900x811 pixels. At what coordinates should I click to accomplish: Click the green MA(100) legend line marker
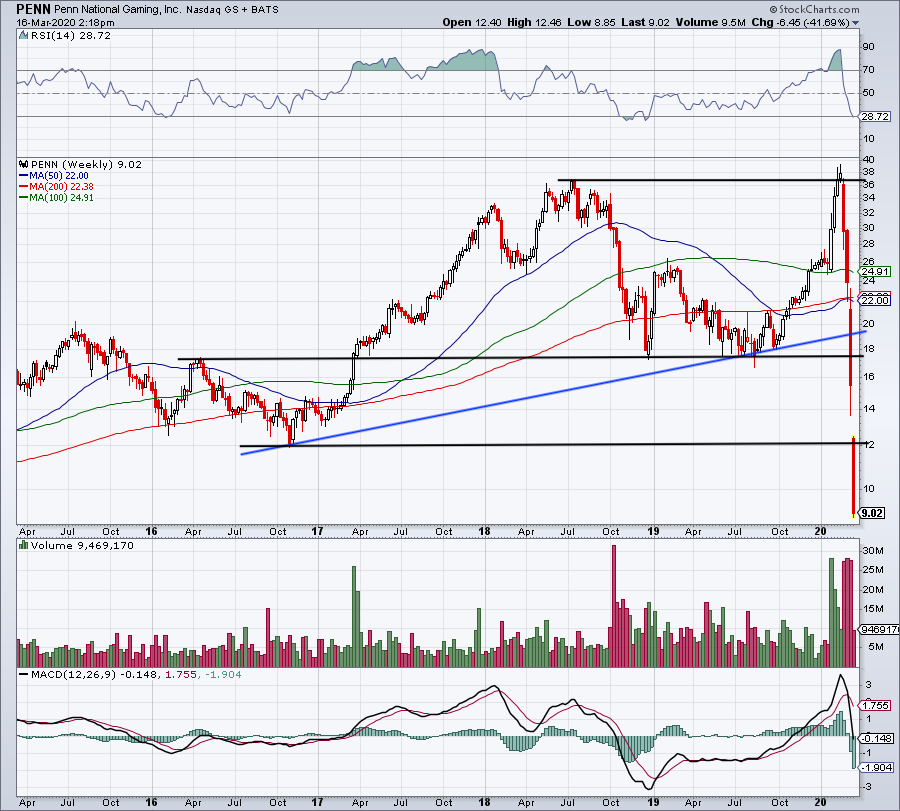tap(24, 197)
